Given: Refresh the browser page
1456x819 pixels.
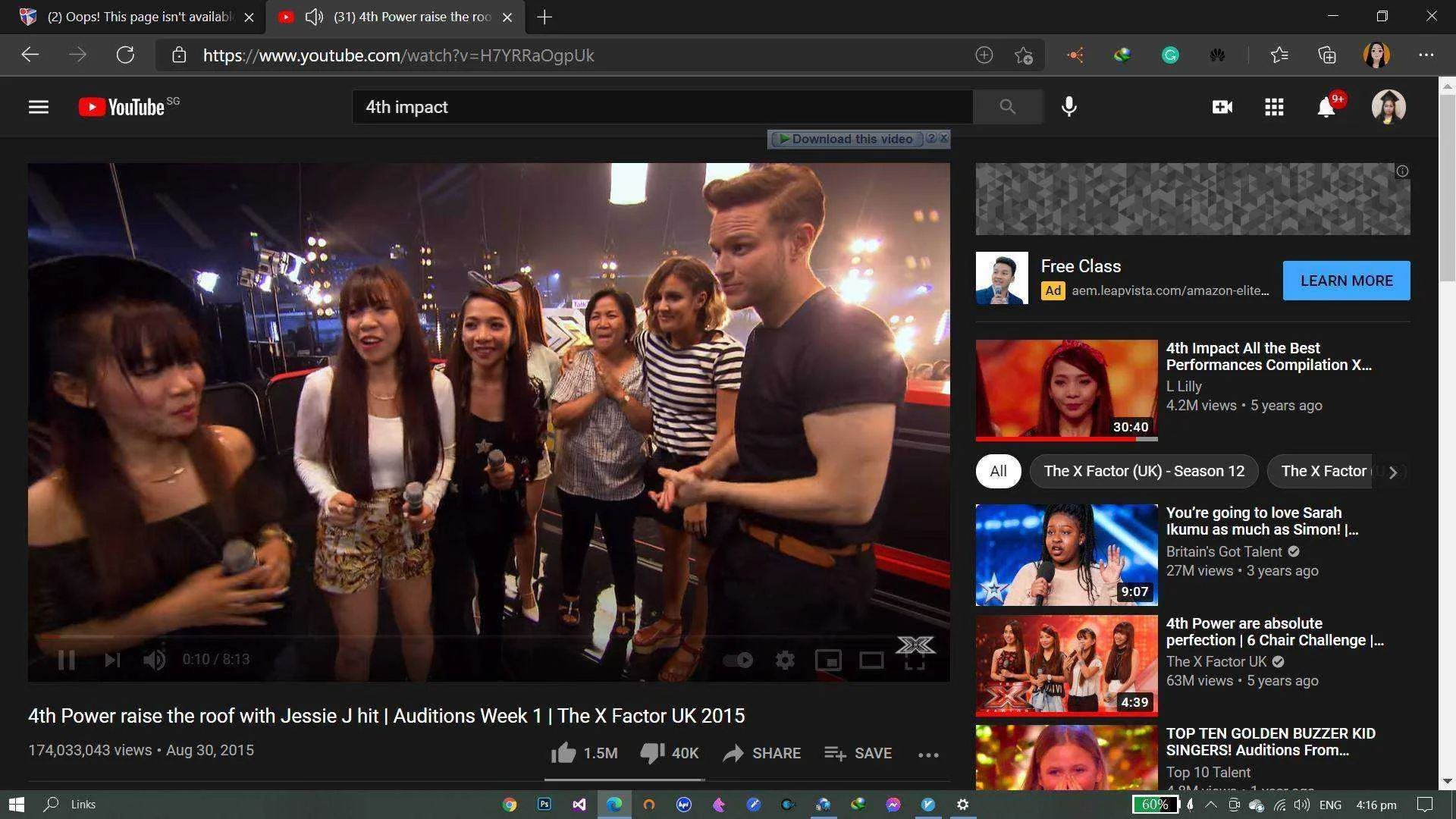Looking at the screenshot, I should coord(125,55).
